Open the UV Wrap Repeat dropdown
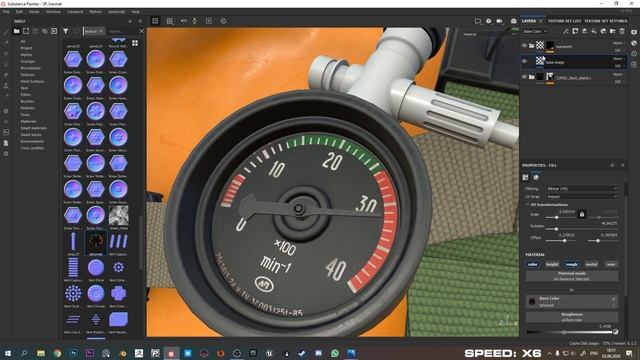640x360 pixels. 582,197
